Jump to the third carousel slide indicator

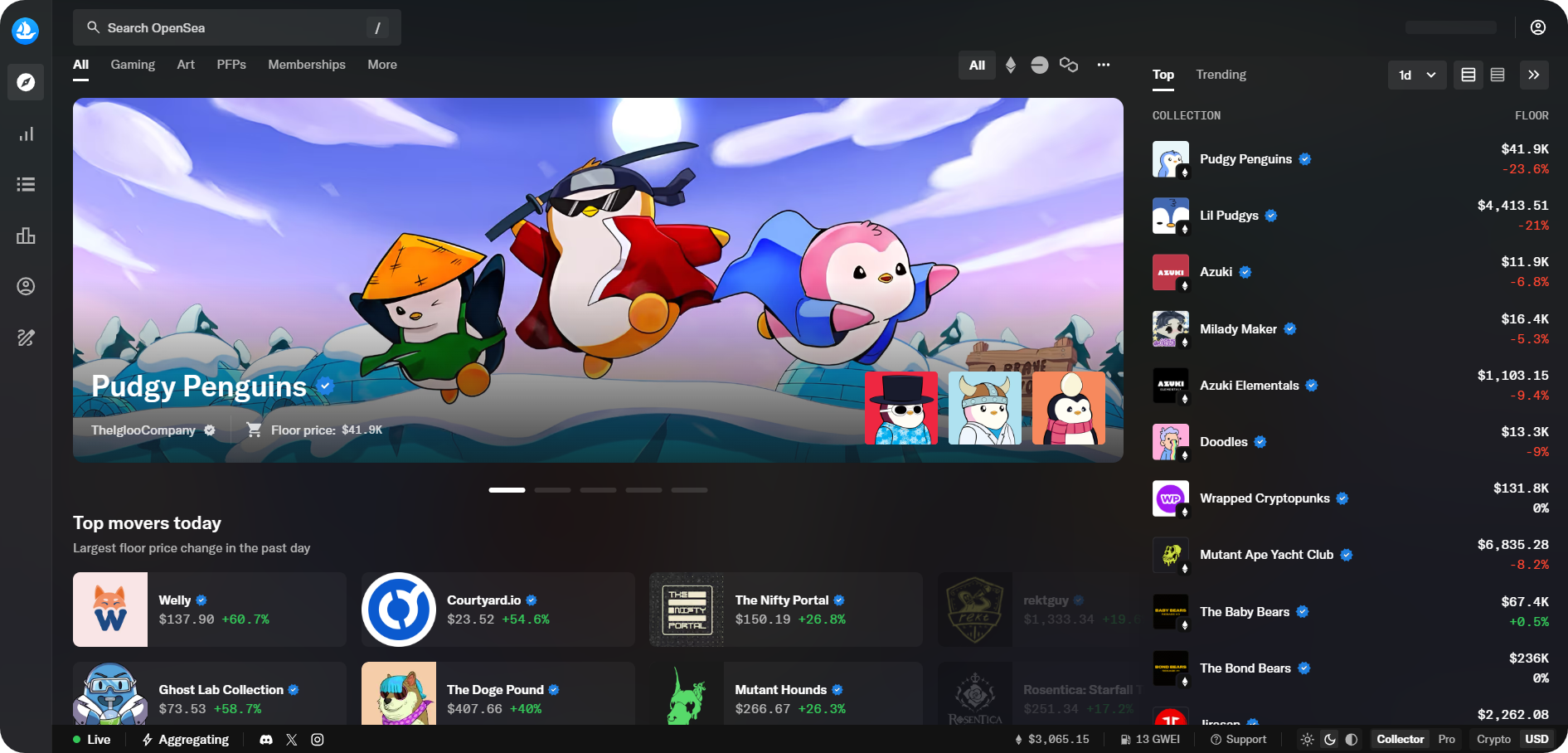pos(598,490)
